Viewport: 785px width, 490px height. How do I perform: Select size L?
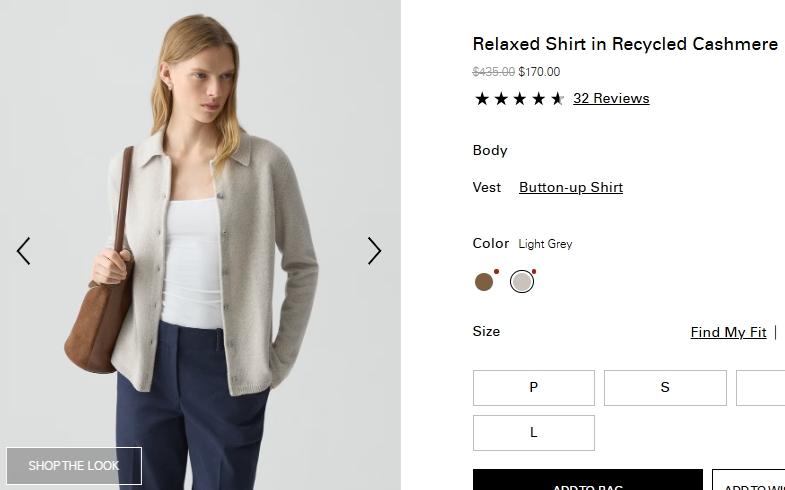533,433
